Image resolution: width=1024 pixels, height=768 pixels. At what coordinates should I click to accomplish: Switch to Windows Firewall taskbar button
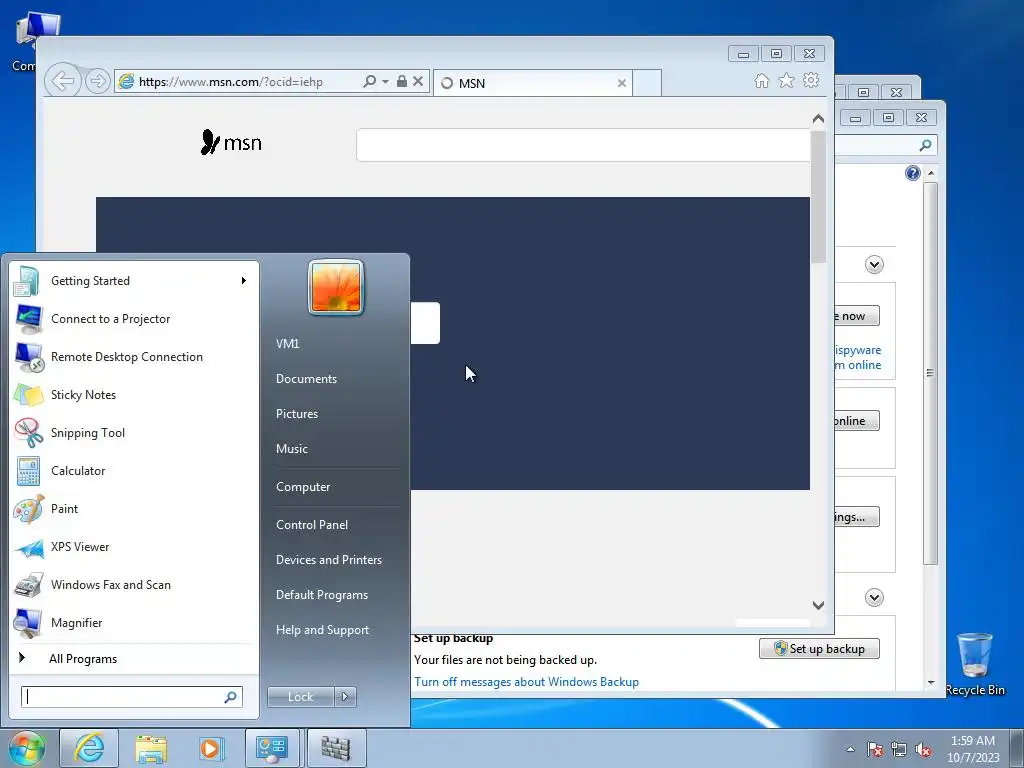336,748
